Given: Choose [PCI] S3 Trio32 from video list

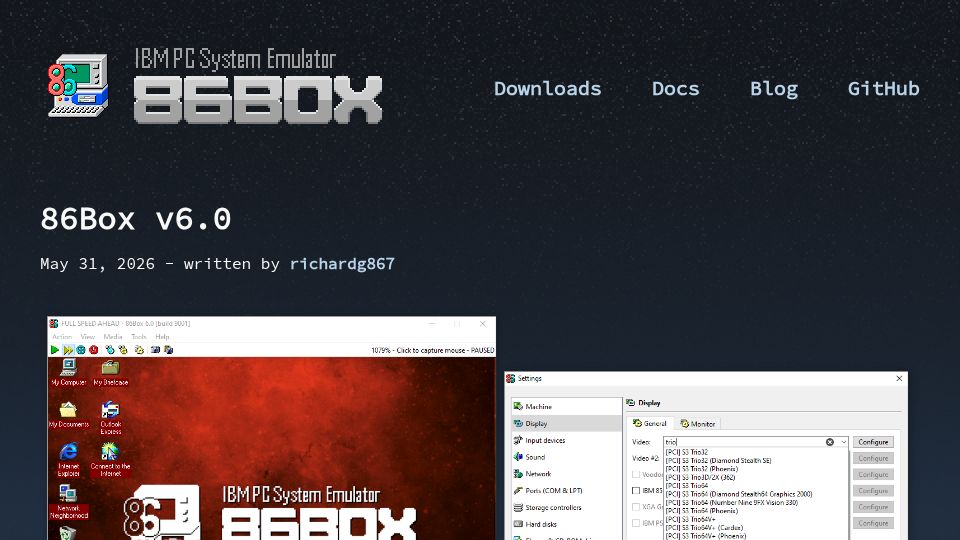Looking at the screenshot, I should [x=756, y=452].
